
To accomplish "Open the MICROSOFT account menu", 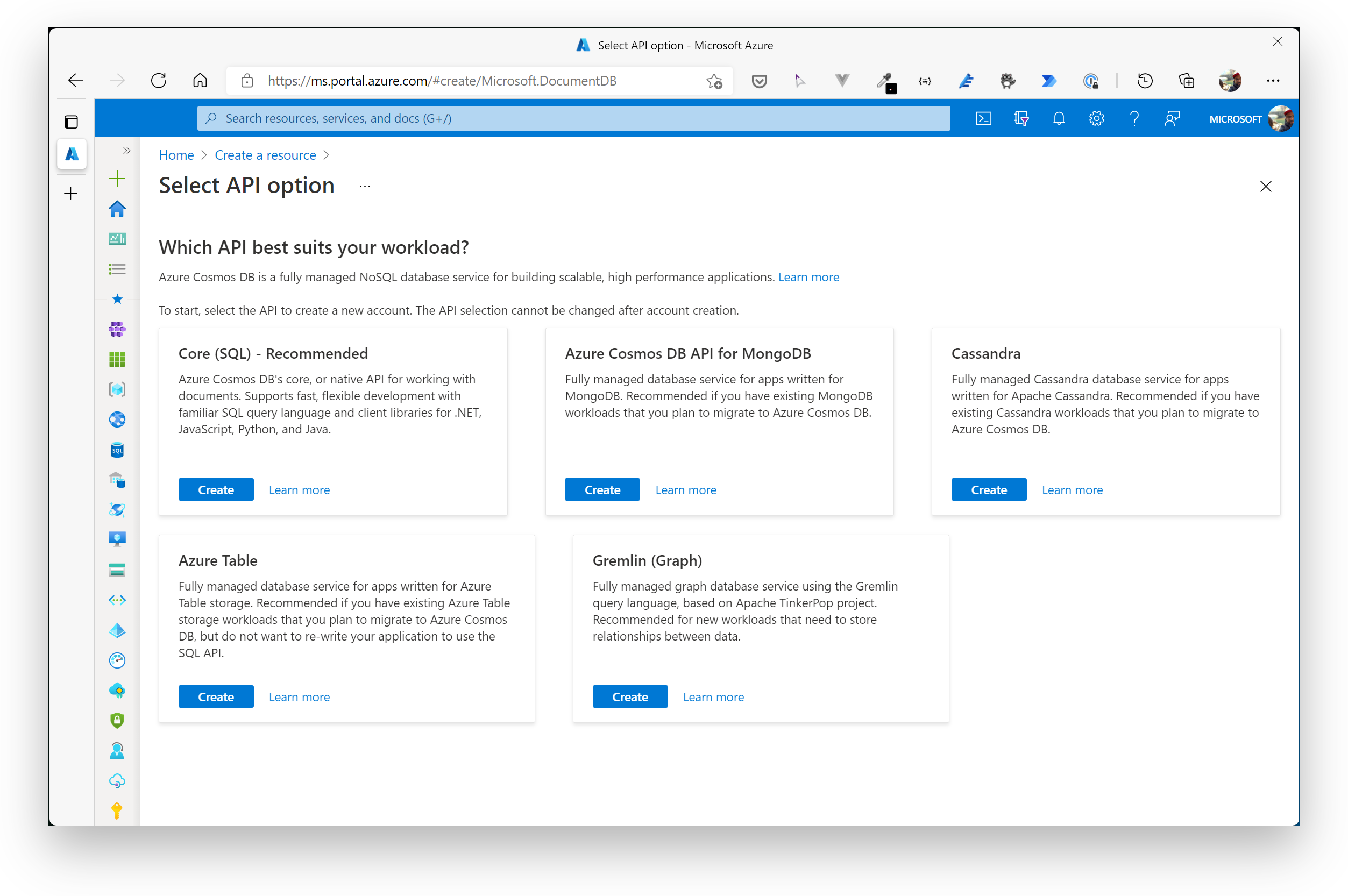I will (x=1250, y=119).
